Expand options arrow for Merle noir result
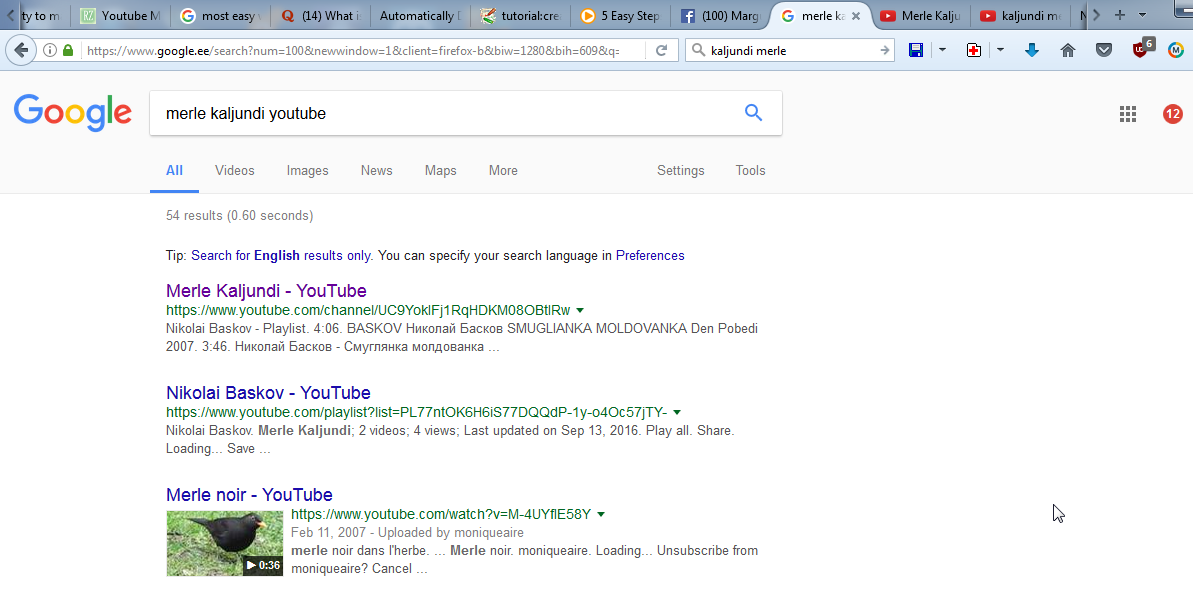The image size is (1193, 605). click(x=600, y=514)
